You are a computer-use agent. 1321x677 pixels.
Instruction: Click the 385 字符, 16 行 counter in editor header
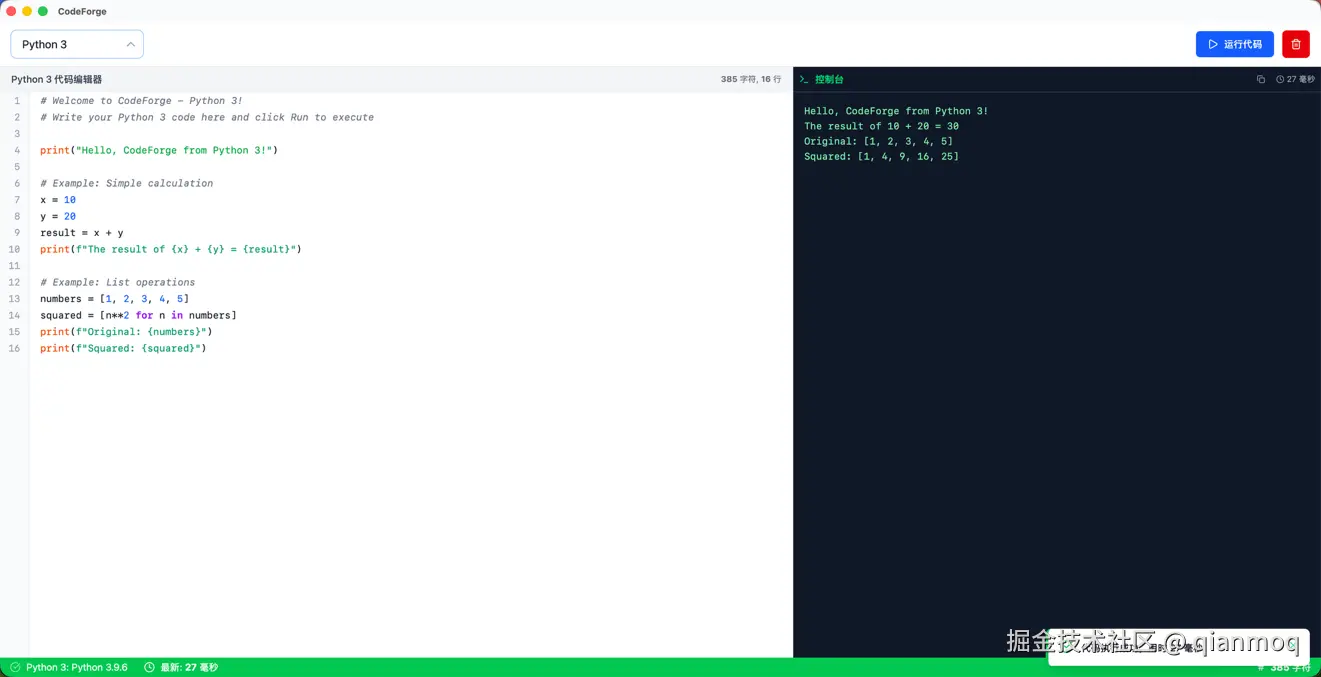(x=751, y=79)
